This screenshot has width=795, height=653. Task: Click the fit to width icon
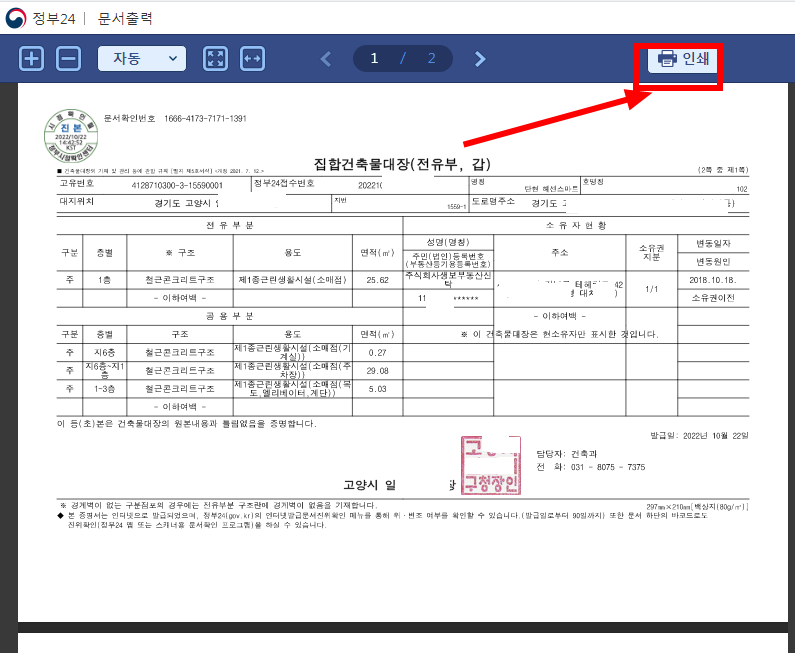pyautogui.click(x=252, y=59)
